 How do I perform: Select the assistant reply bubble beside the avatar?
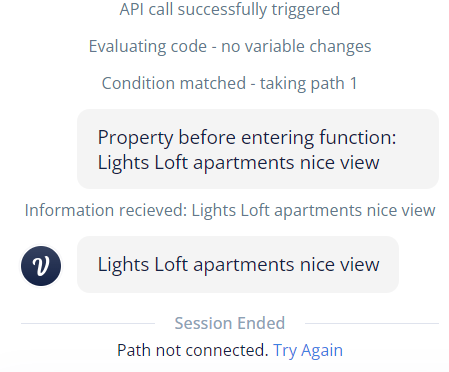[238, 265]
